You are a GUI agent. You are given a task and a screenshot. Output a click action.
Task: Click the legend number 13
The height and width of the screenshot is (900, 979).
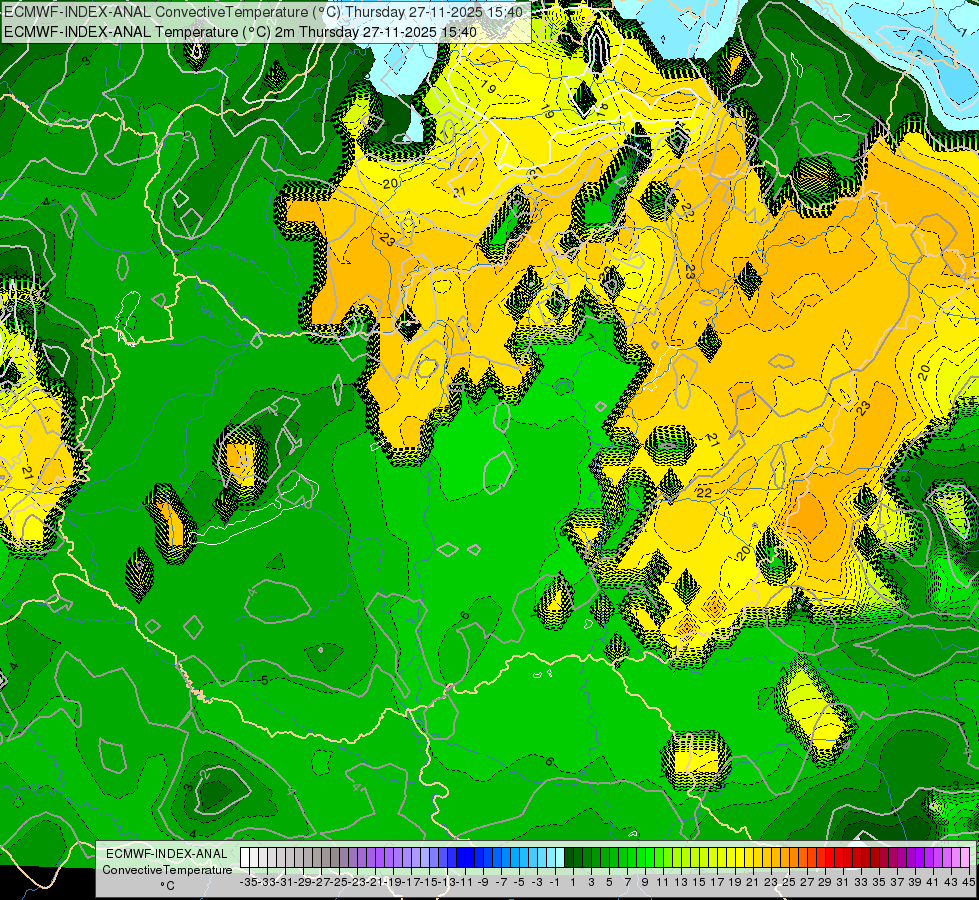pyautogui.click(x=681, y=882)
